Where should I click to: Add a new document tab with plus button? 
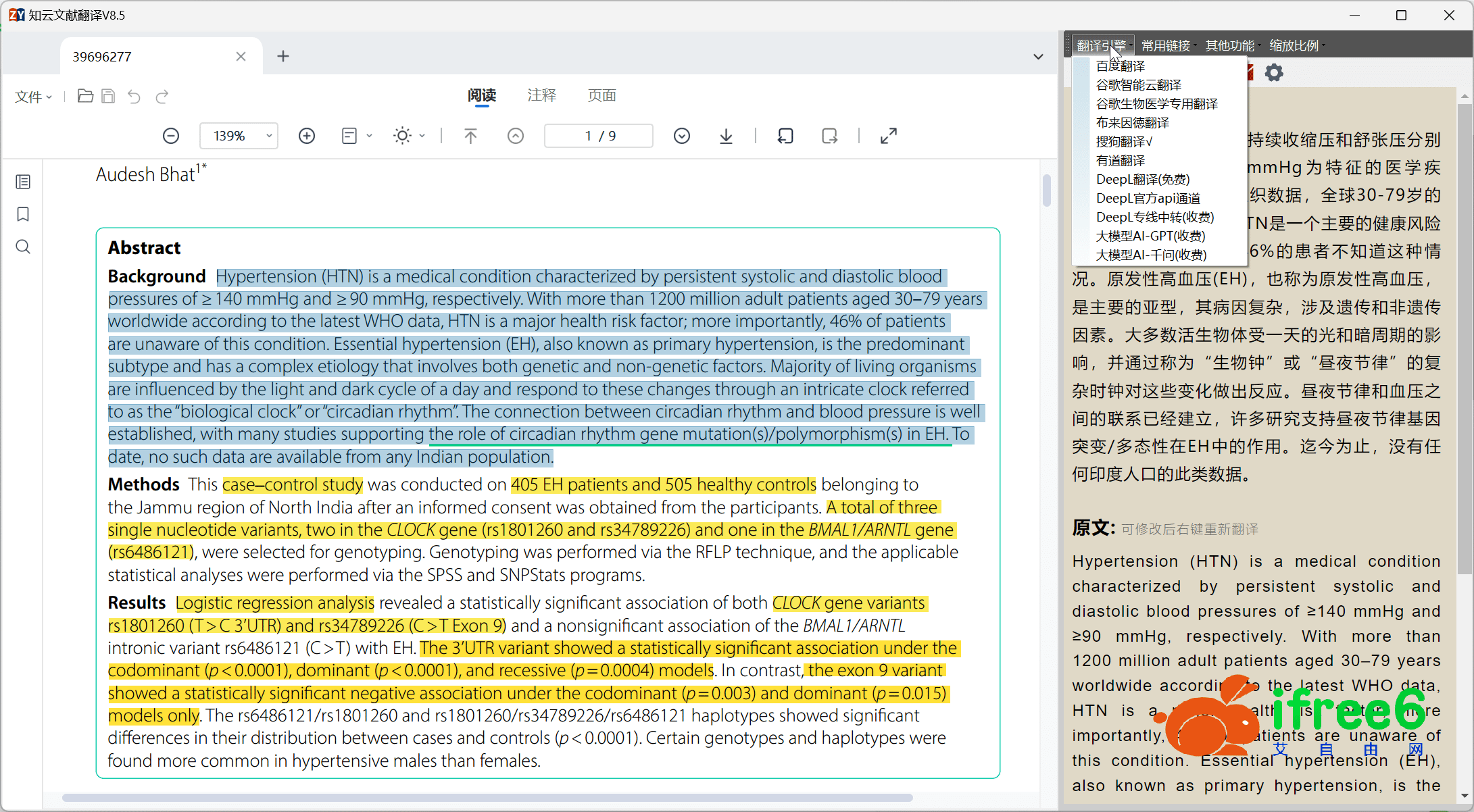[x=283, y=56]
